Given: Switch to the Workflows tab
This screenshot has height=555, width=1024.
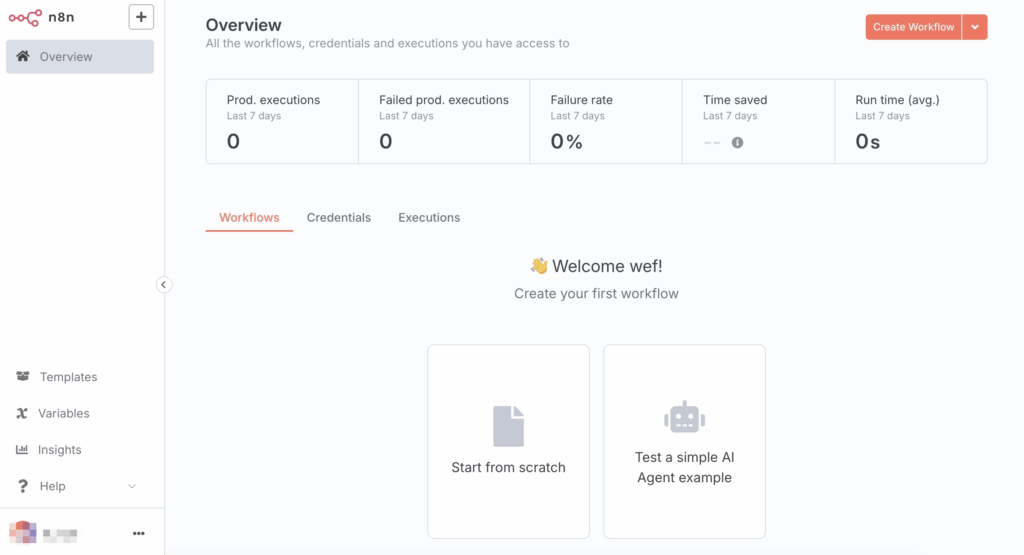Looking at the screenshot, I should coord(249,217).
